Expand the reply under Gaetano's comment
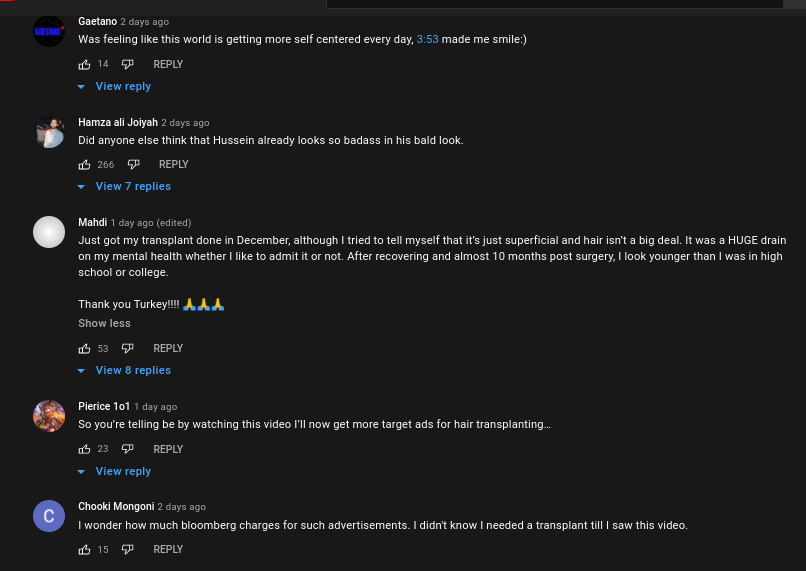 click(114, 86)
